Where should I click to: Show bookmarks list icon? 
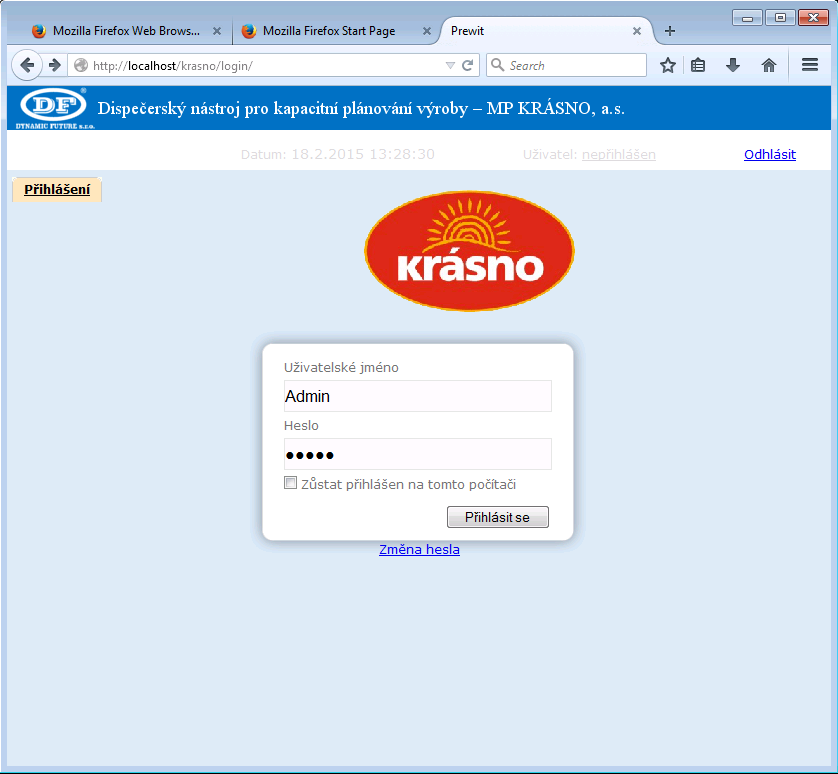coord(698,65)
